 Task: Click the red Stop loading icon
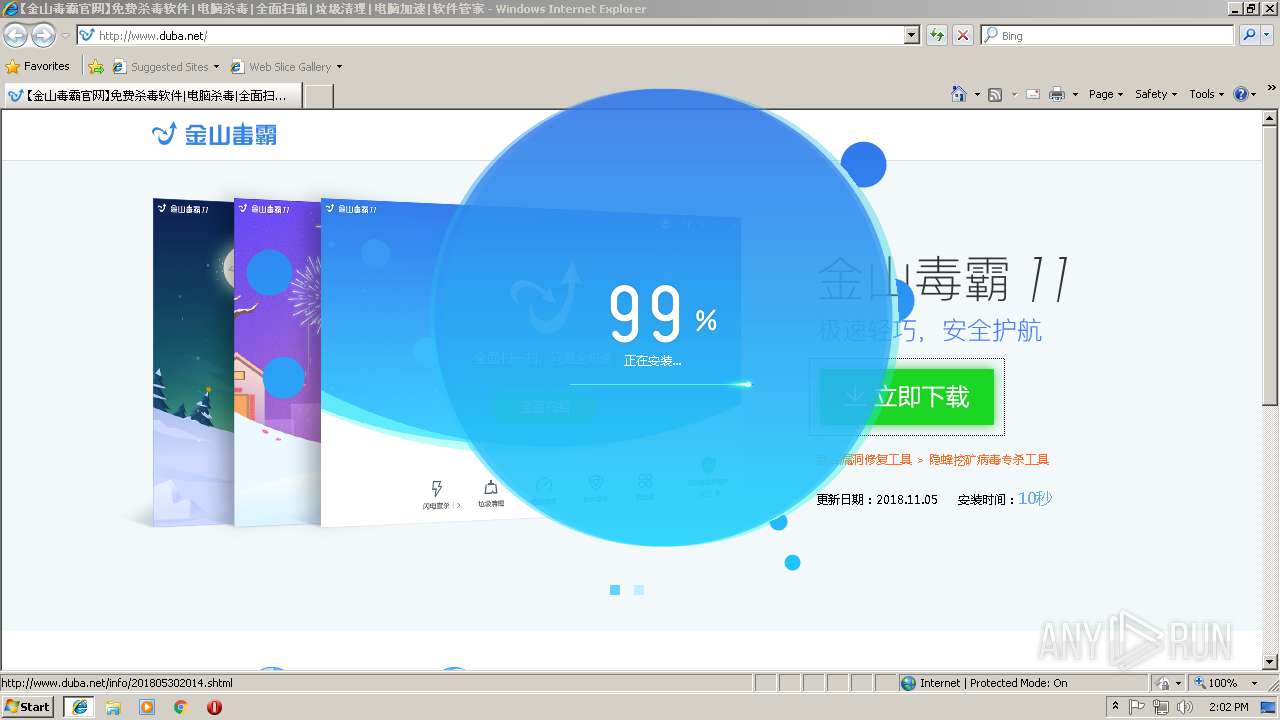click(x=963, y=35)
